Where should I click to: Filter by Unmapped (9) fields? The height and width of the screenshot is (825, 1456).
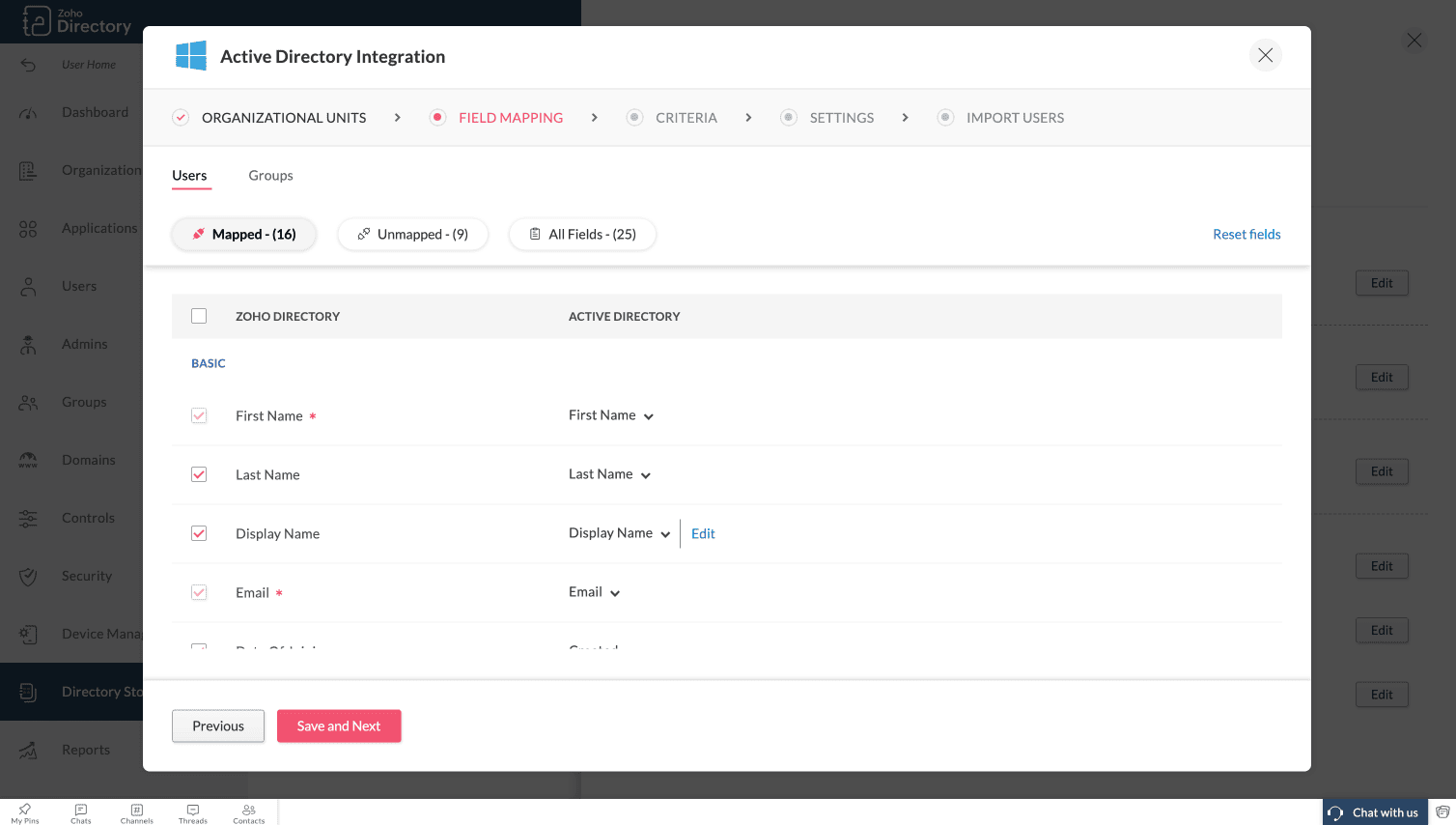tap(412, 235)
